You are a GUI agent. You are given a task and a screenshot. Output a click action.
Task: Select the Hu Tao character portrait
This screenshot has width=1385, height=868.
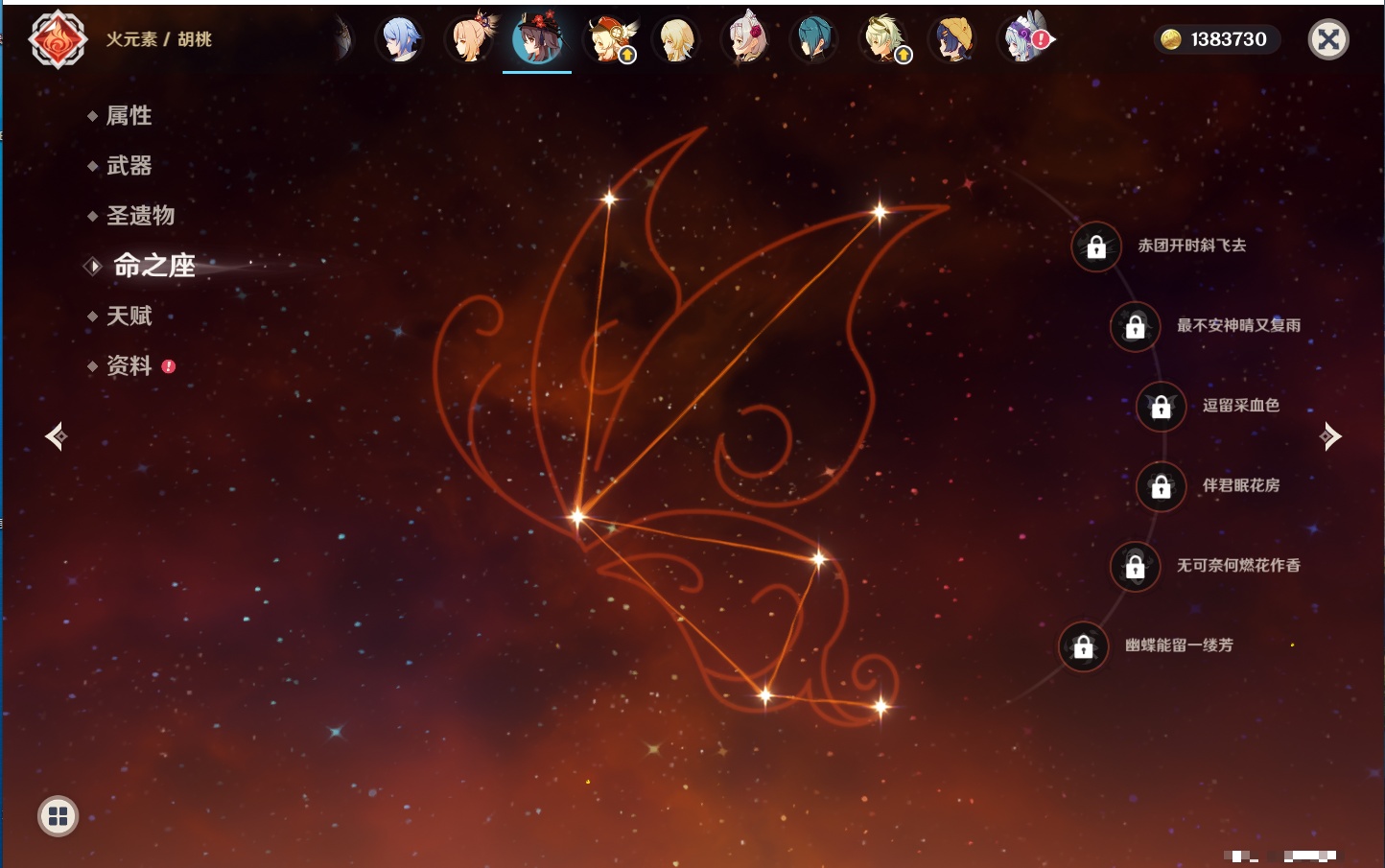coord(537,39)
